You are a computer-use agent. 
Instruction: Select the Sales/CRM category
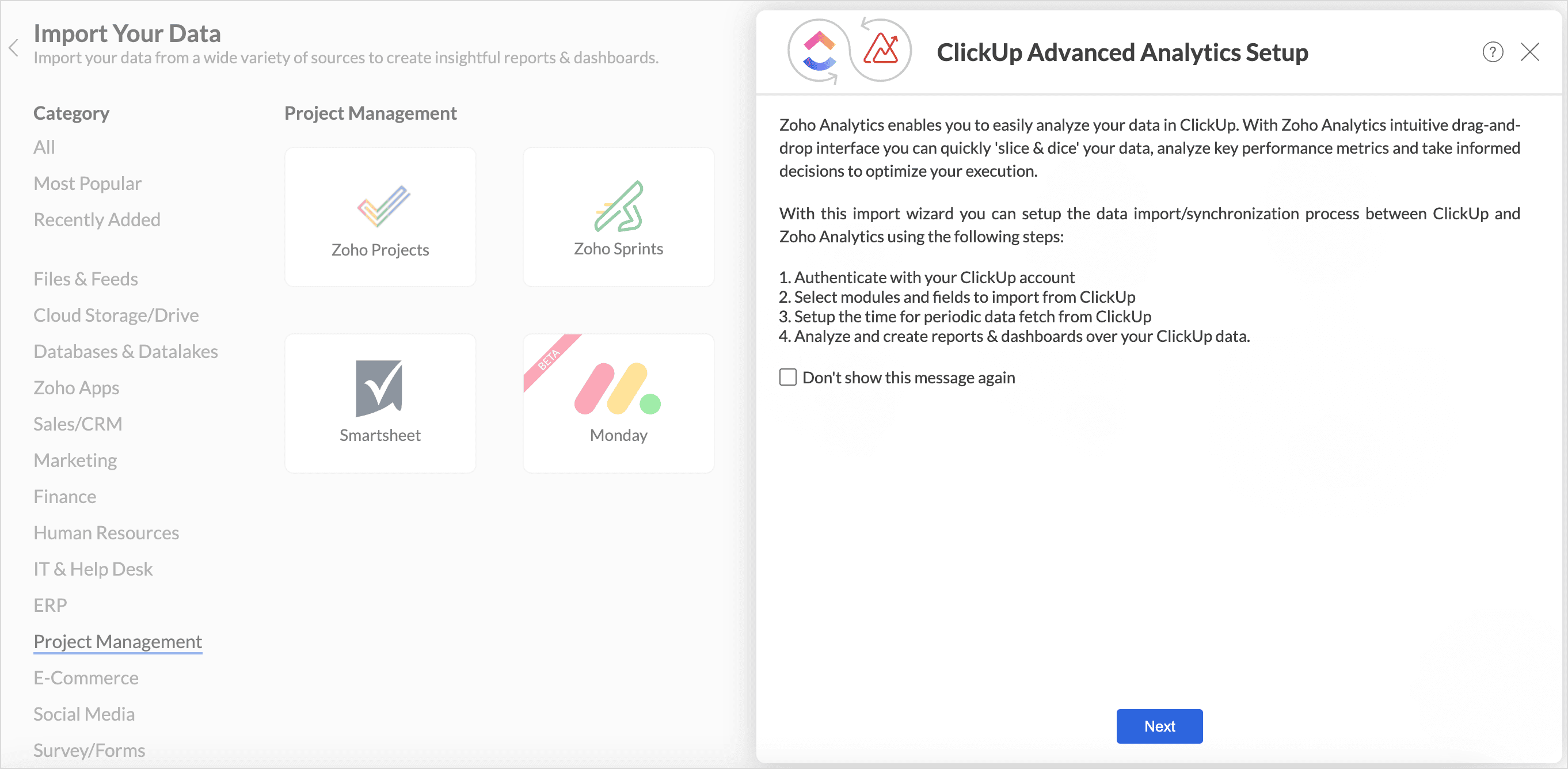[x=78, y=424]
